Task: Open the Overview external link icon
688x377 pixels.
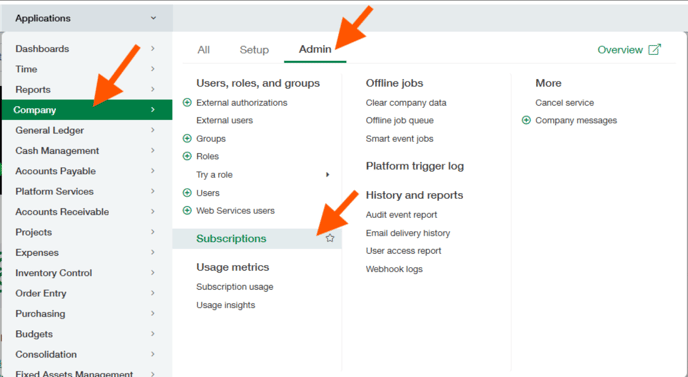Action: click(x=654, y=50)
